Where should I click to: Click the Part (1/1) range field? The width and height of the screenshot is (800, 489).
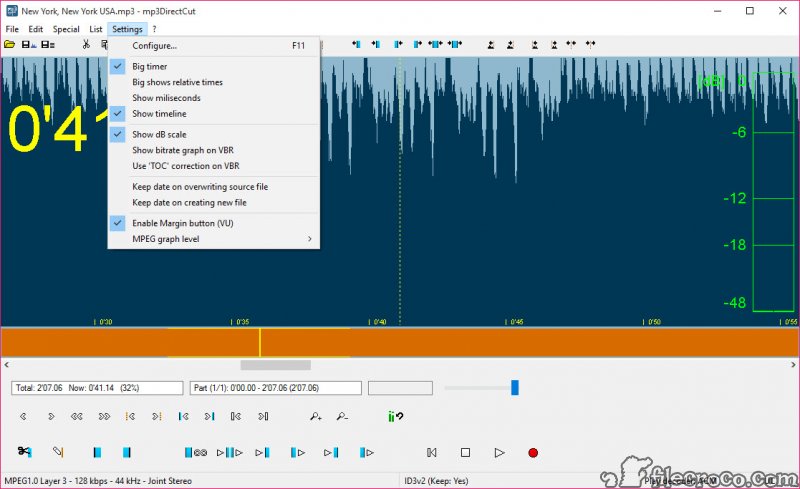(276, 388)
